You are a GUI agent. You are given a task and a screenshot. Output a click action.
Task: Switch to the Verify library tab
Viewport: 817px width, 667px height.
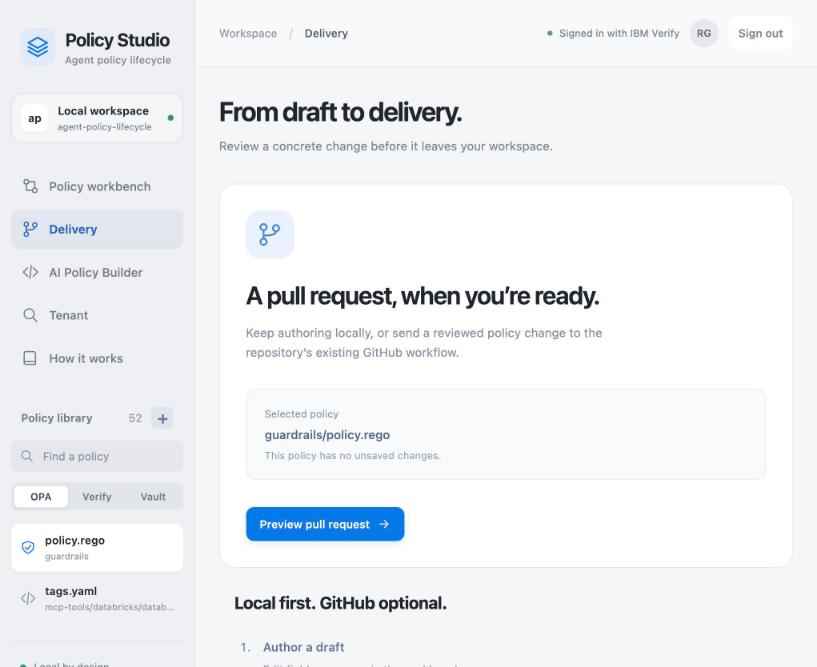point(97,497)
